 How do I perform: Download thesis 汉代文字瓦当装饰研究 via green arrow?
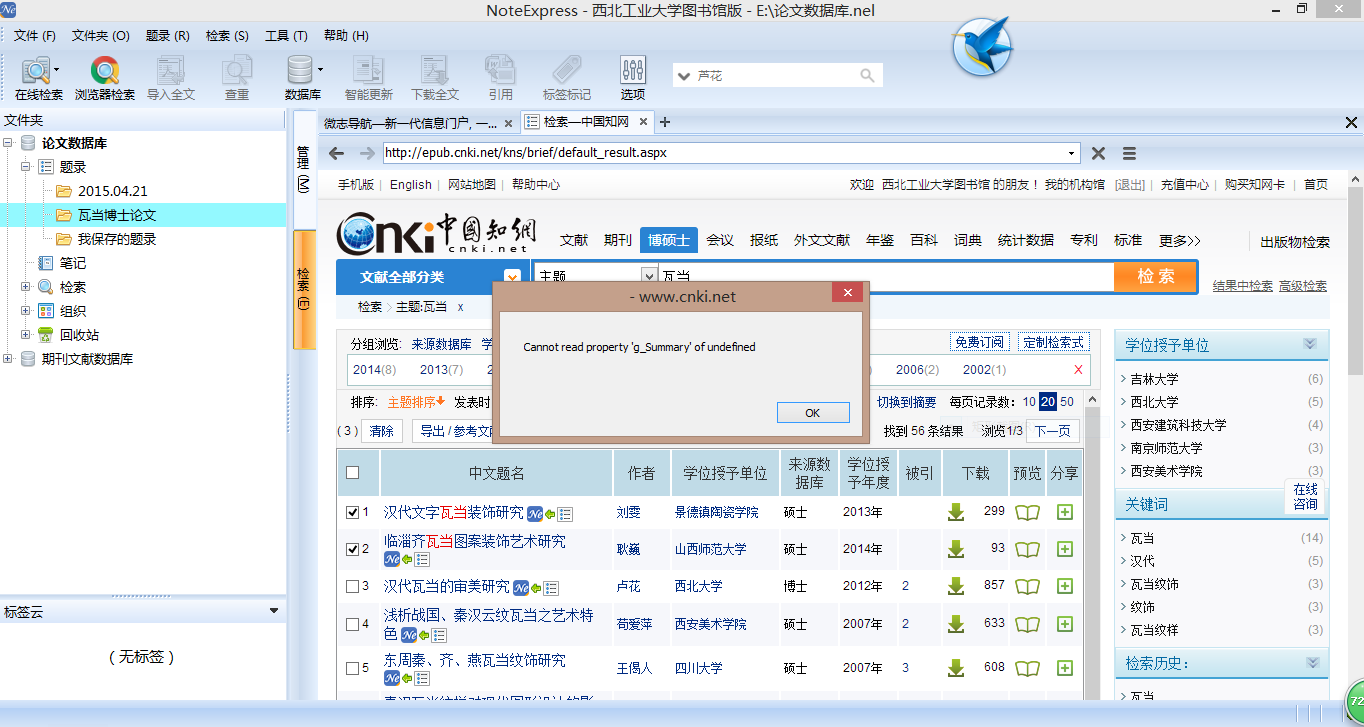956,512
